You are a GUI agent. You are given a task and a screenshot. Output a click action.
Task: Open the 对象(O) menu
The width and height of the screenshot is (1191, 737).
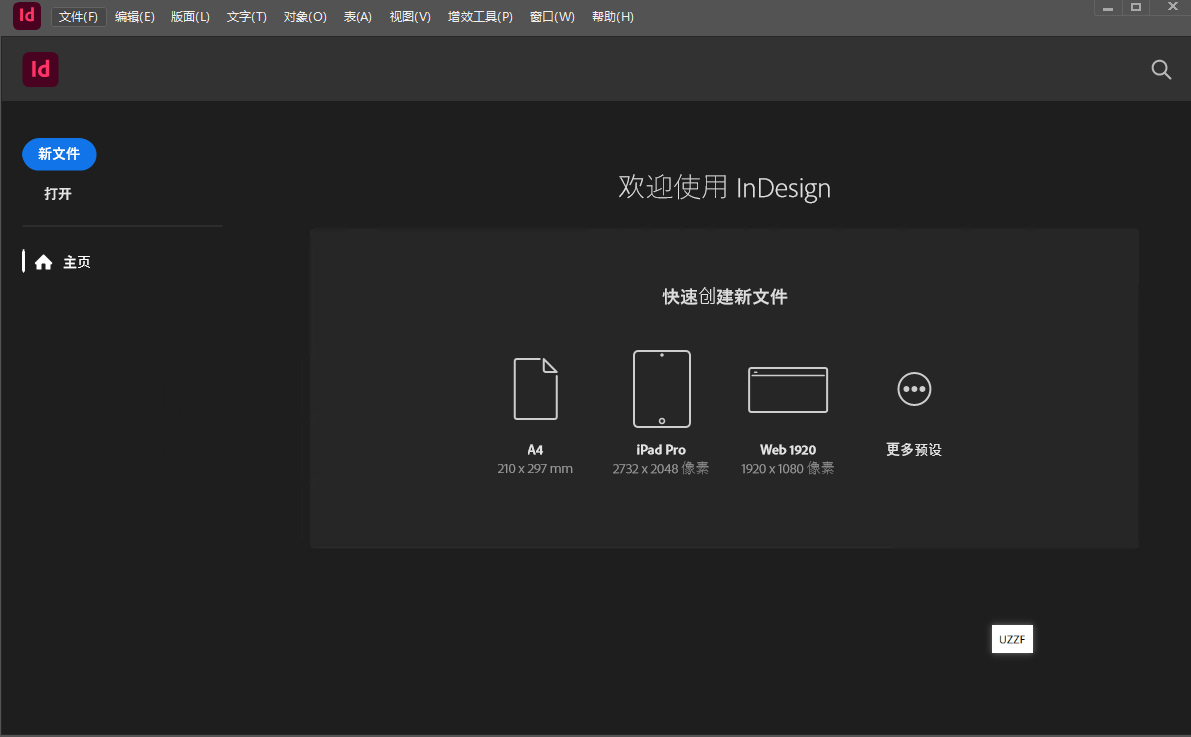tap(305, 17)
